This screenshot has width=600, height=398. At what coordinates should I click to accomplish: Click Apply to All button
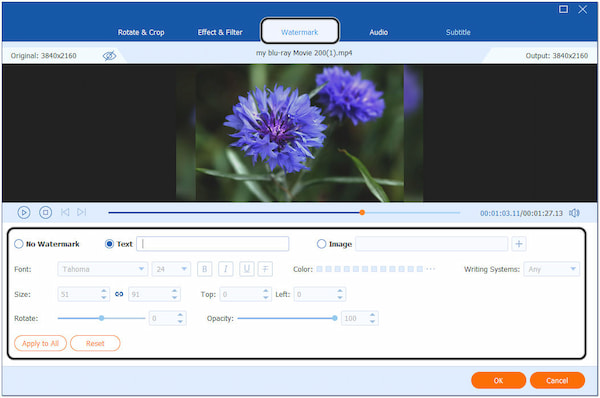[x=41, y=343]
